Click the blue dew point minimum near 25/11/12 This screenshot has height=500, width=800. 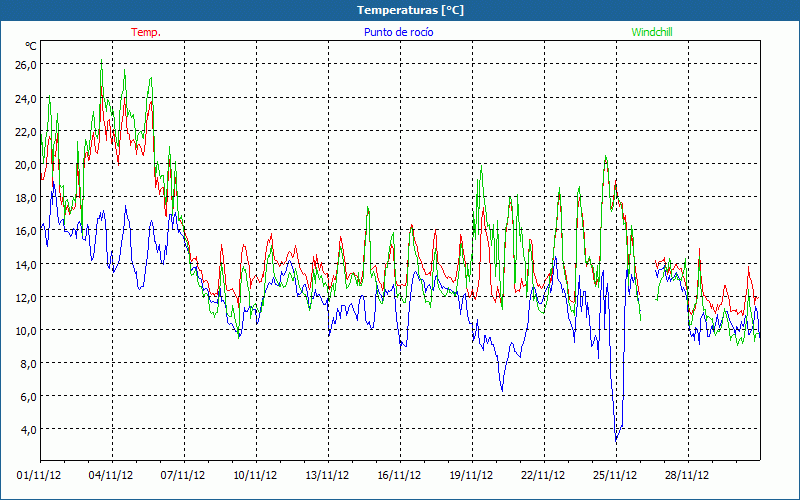tap(616, 440)
